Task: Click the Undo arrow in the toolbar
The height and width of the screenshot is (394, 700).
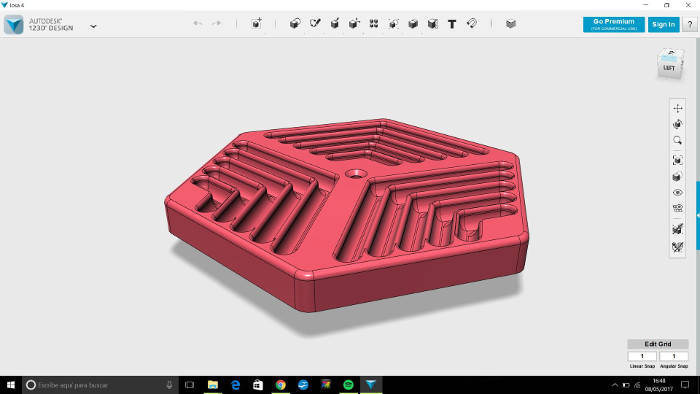Action: point(198,23)
